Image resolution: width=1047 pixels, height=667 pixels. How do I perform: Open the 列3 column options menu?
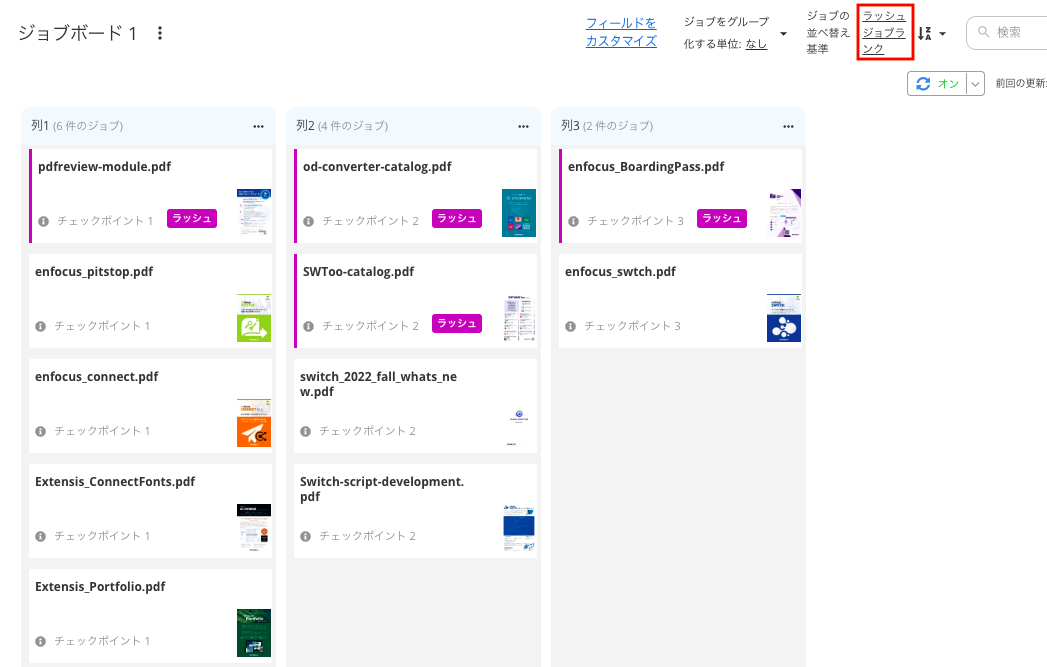coord(788,126)
